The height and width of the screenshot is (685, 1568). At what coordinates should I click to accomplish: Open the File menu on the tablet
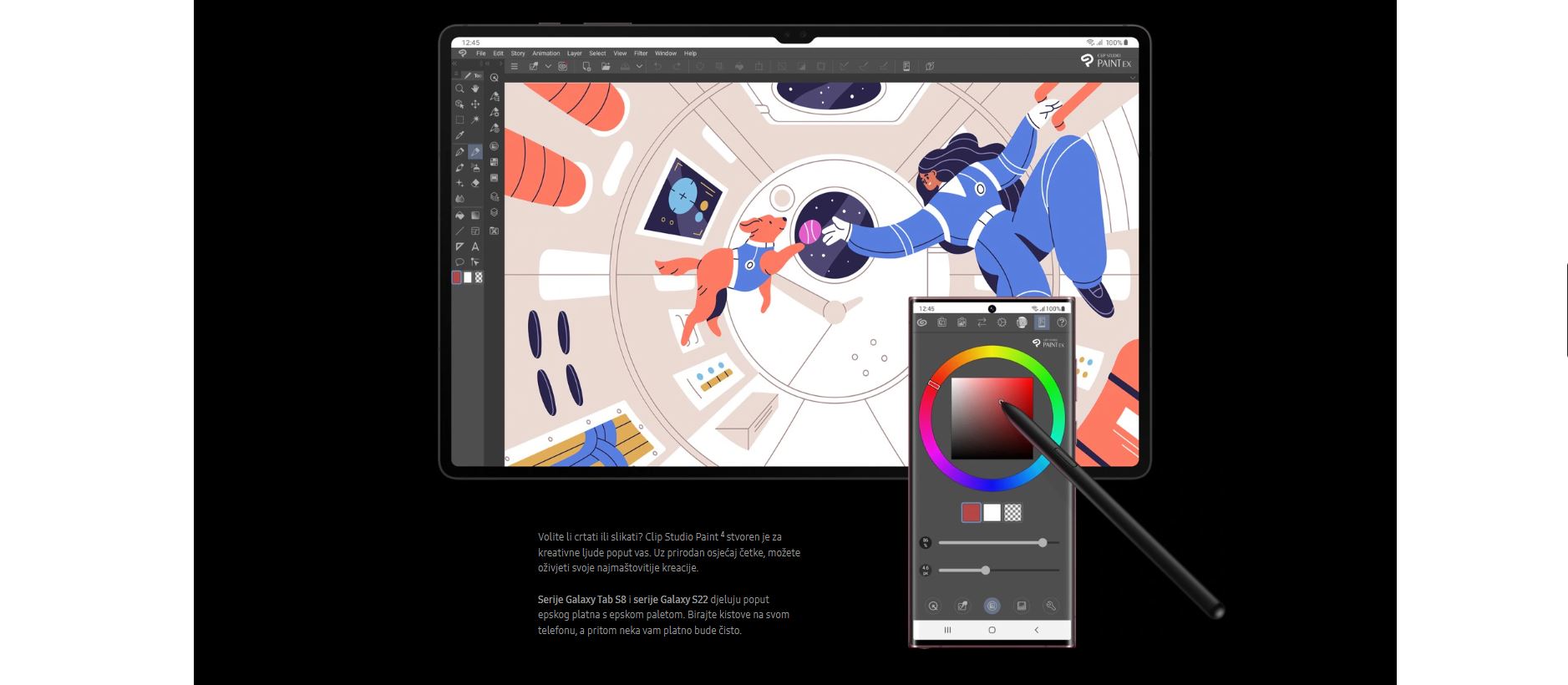[x=480, y=53]
